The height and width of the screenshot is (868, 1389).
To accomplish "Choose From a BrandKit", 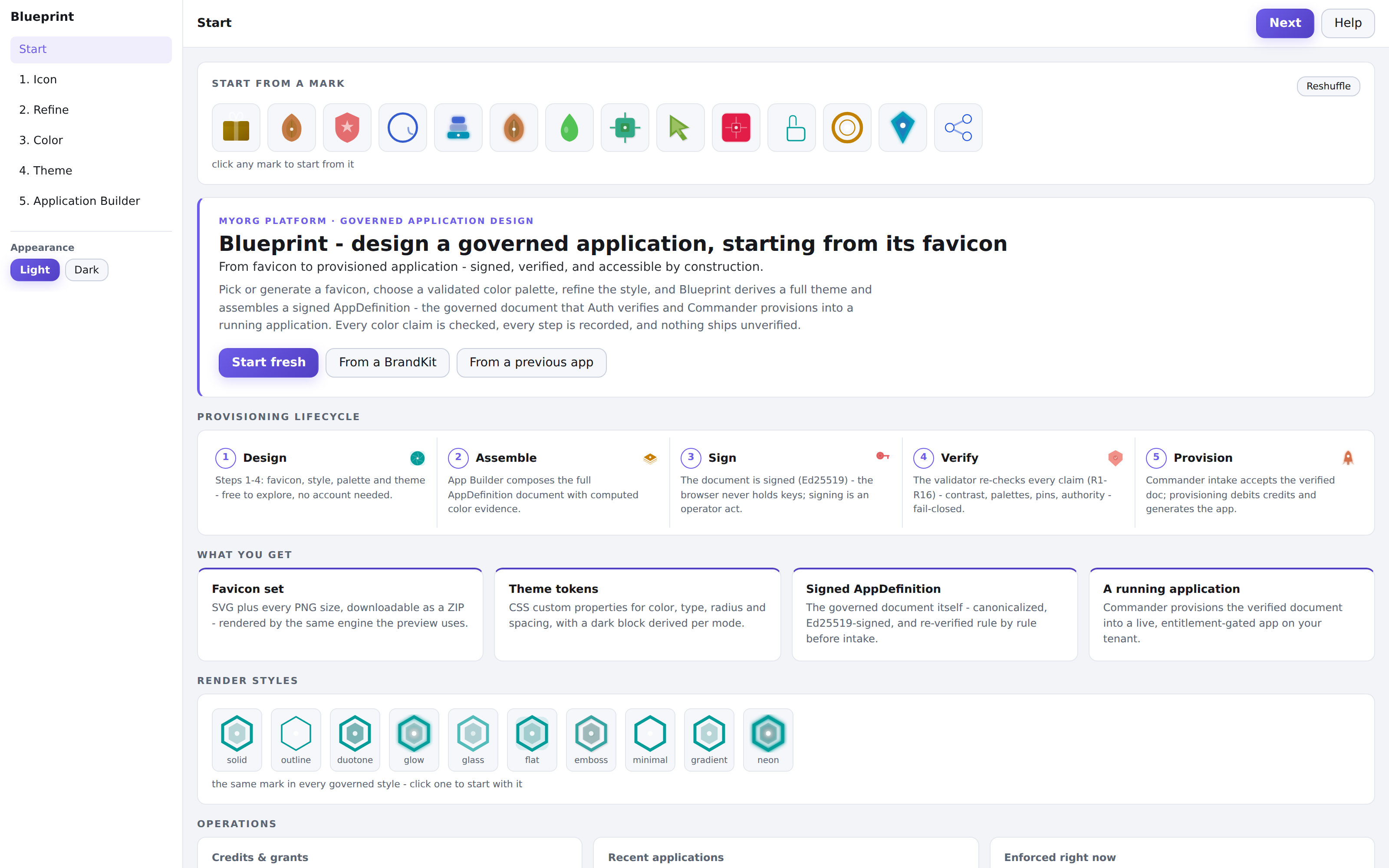I will tap(388, 362).
